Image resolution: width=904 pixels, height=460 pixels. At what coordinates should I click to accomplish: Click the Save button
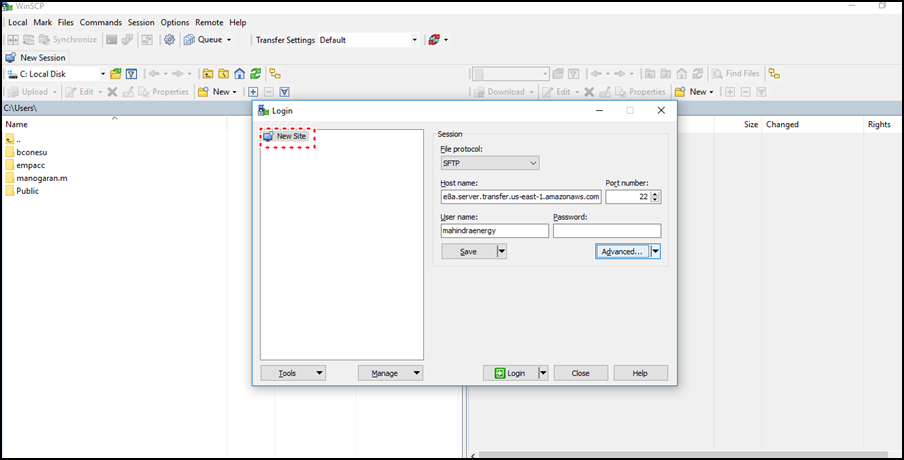tap(469, 251)
